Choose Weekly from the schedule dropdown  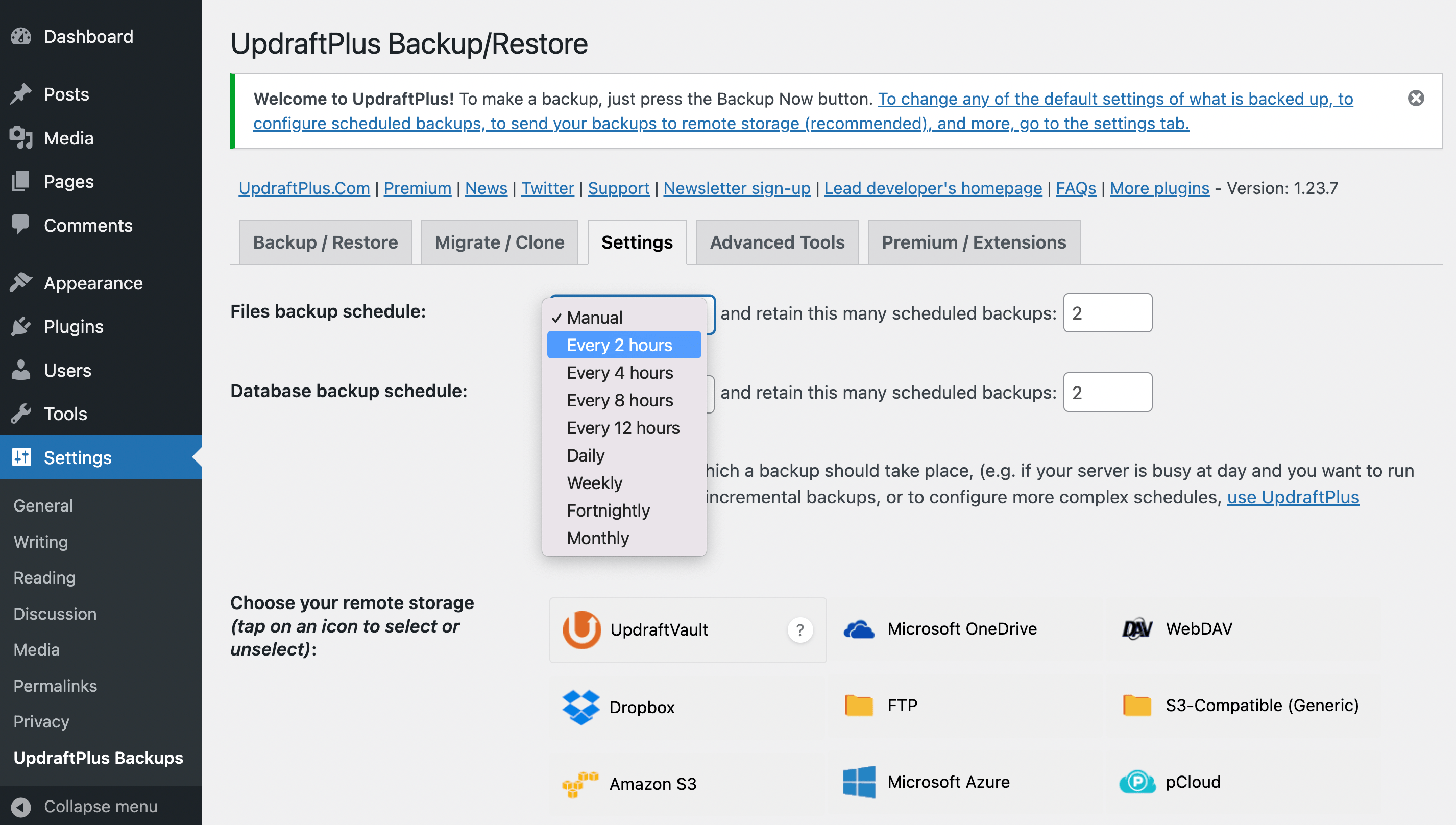594,482
